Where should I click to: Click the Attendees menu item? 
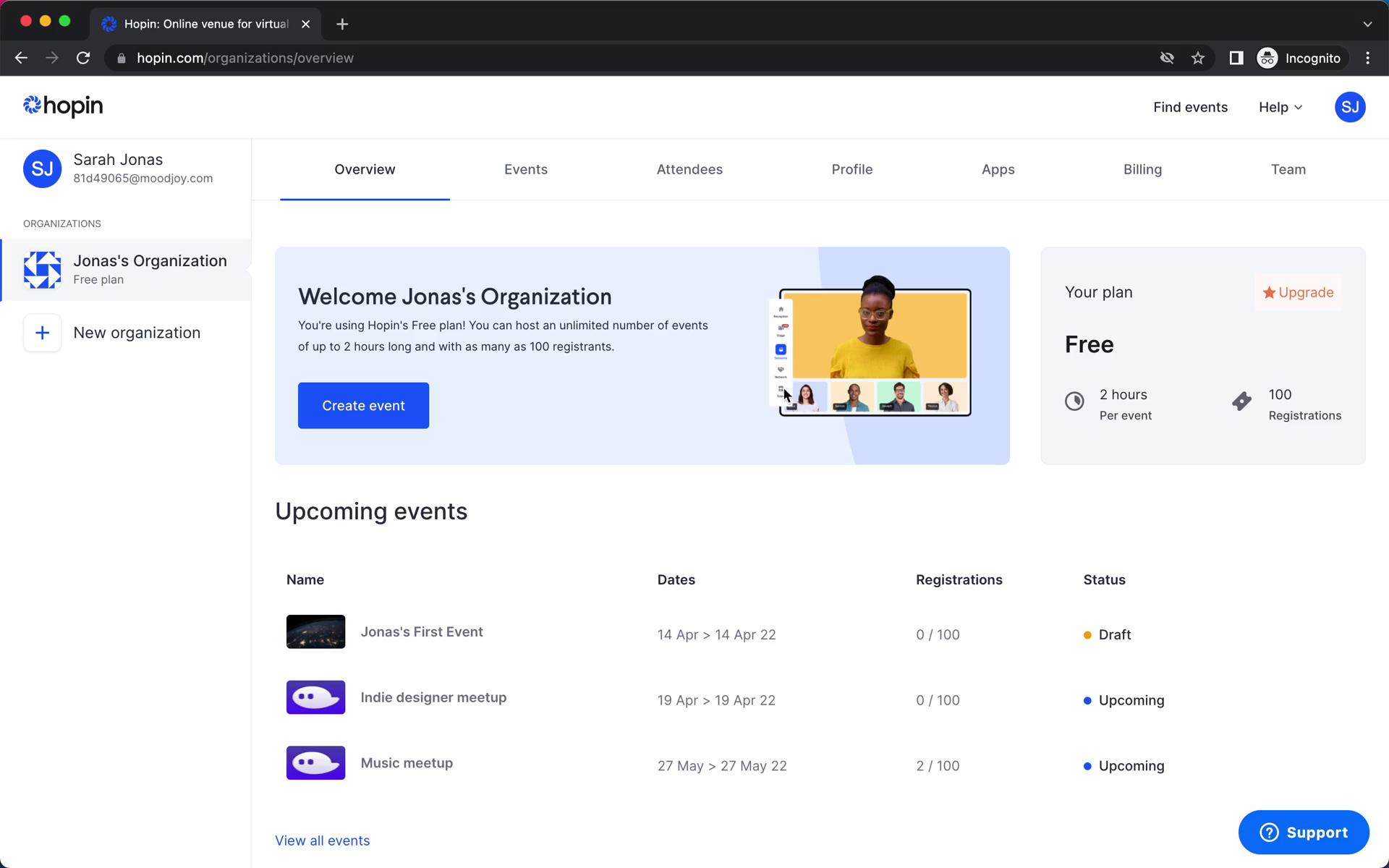point(689,169)
